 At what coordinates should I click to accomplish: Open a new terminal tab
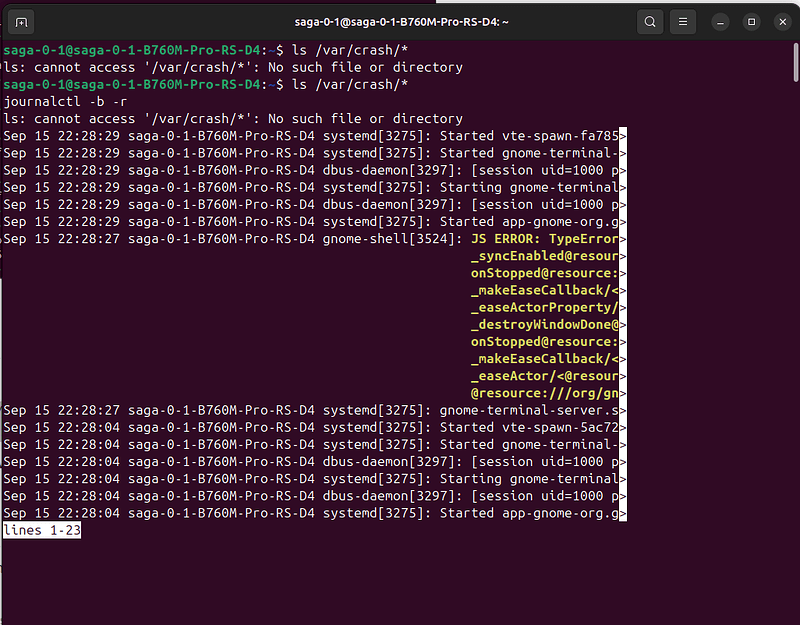pyautogui.click(x=21, y=21)
